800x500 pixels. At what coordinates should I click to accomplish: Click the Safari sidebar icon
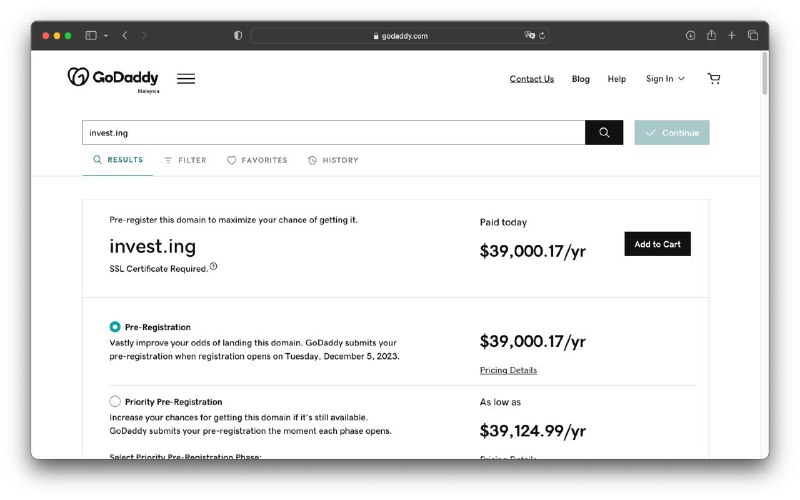tap(91, 35)
